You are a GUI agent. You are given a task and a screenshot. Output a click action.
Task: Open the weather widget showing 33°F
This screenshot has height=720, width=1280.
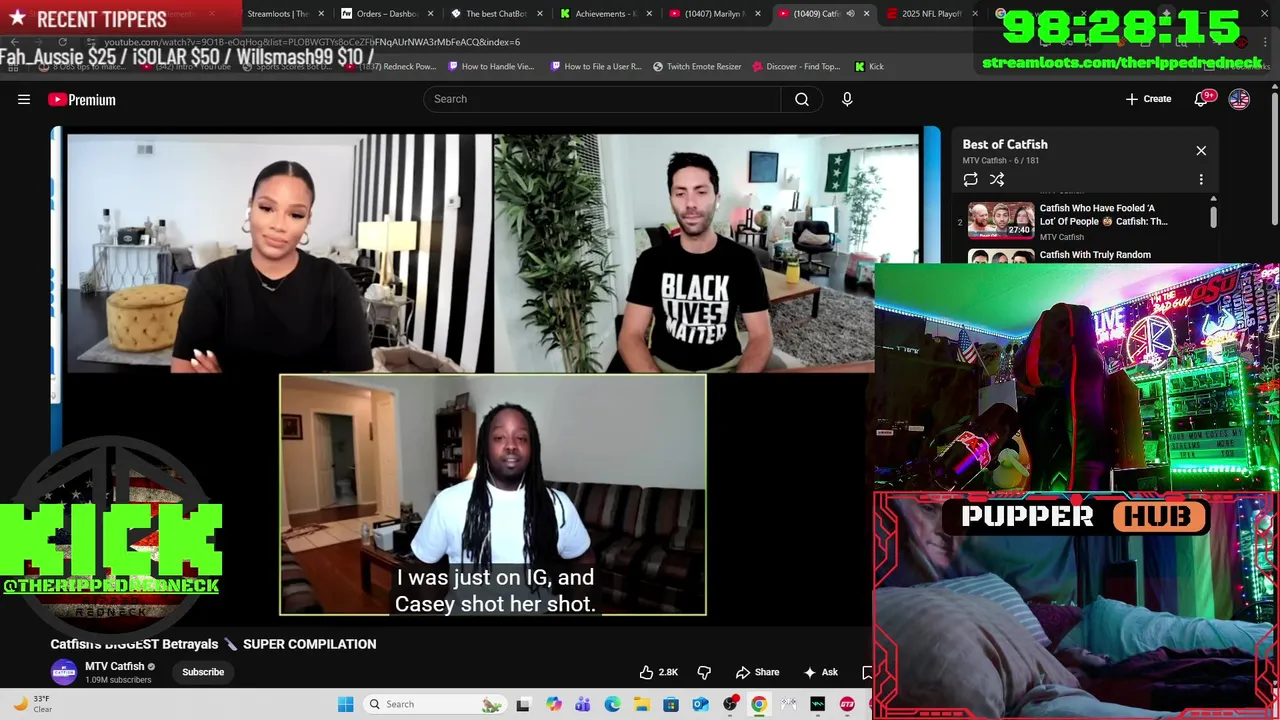point(32,704)
